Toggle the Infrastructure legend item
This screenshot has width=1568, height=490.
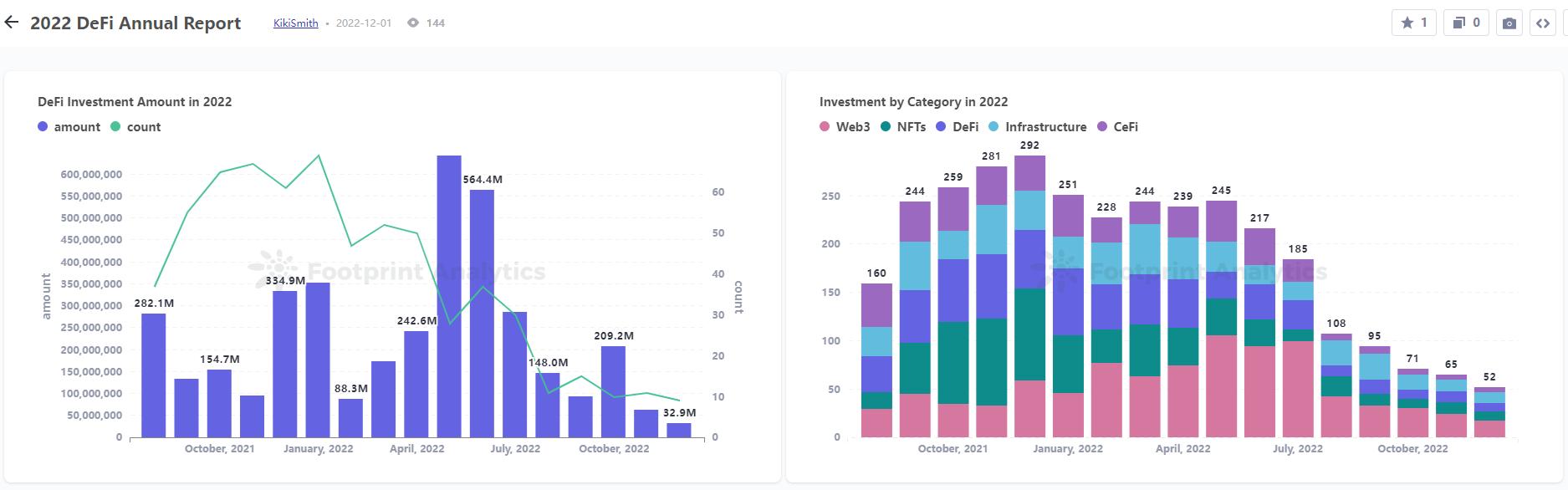(1037, 127)
